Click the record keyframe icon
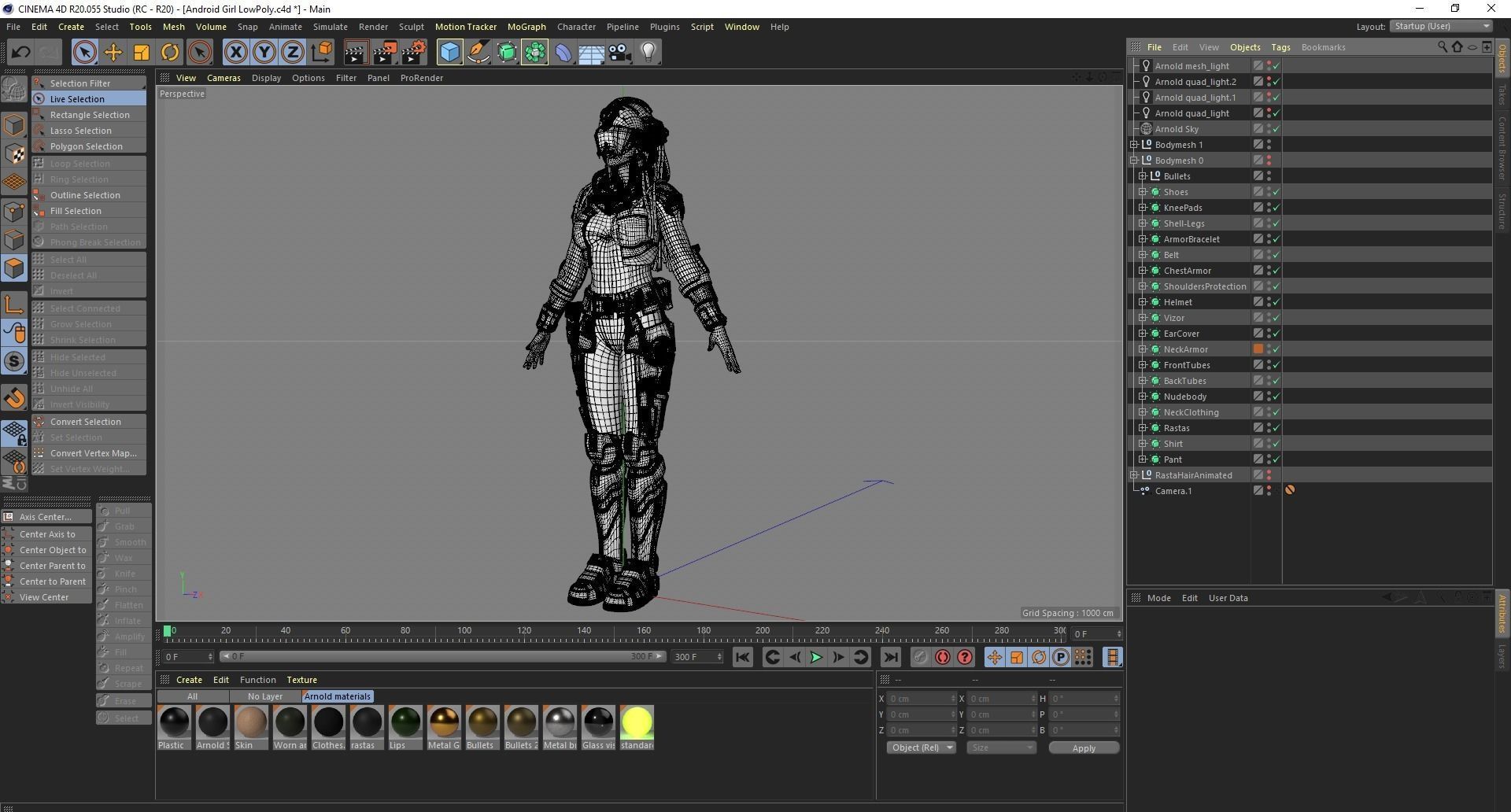This screenshot has width=1511, height=812. [920, 657]
